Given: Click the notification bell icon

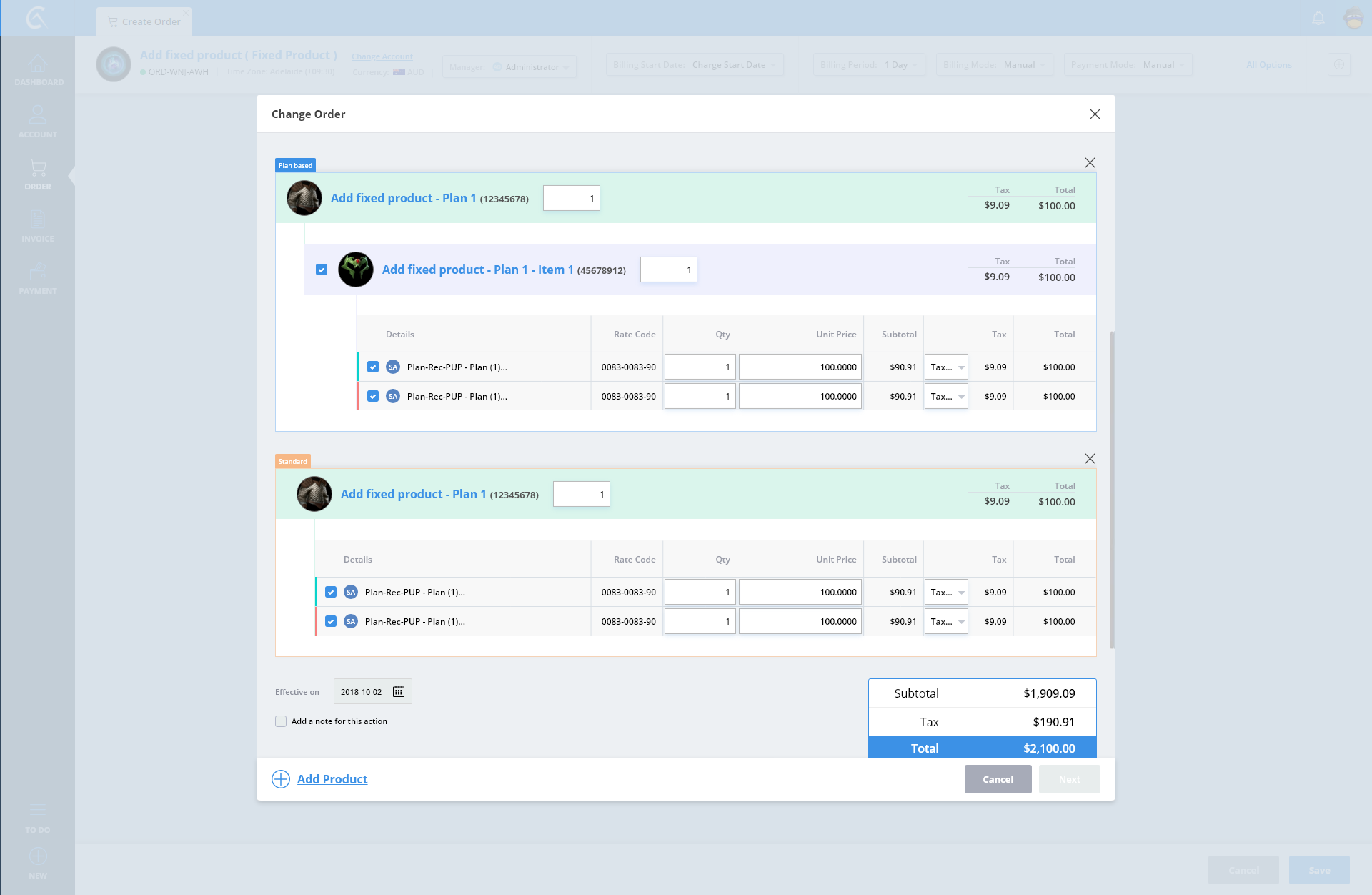Looking at the screenshot, I should coord(1318,18).
